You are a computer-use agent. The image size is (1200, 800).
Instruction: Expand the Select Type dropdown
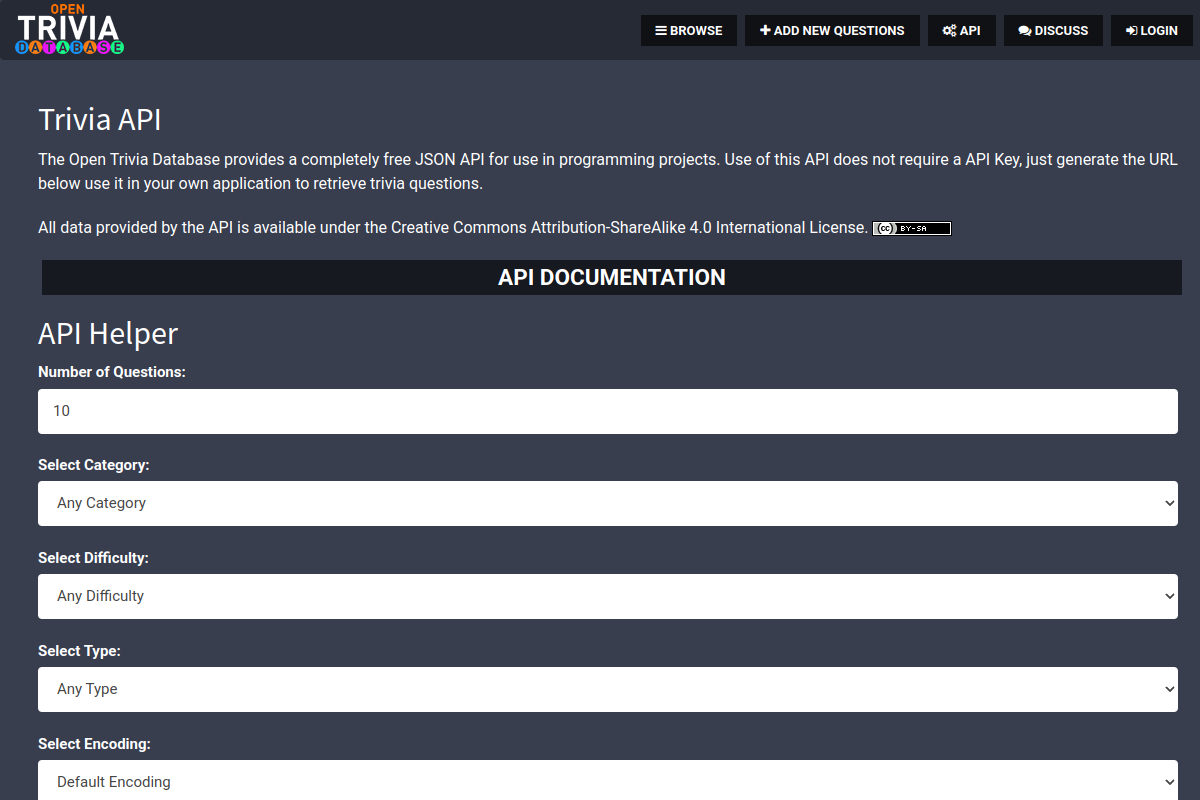click(x=608, y=689)
